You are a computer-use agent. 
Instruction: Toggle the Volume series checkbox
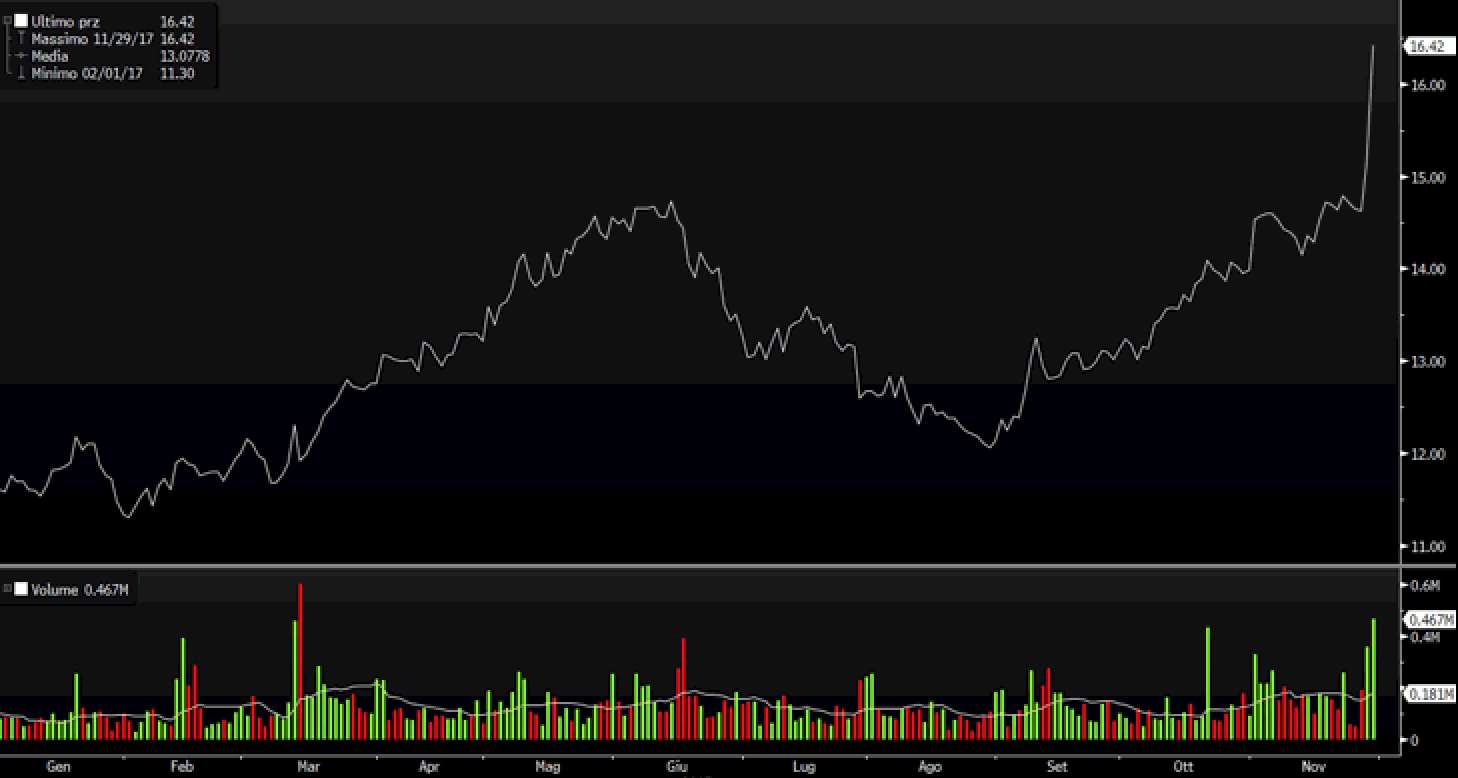[x=21, y=590]
